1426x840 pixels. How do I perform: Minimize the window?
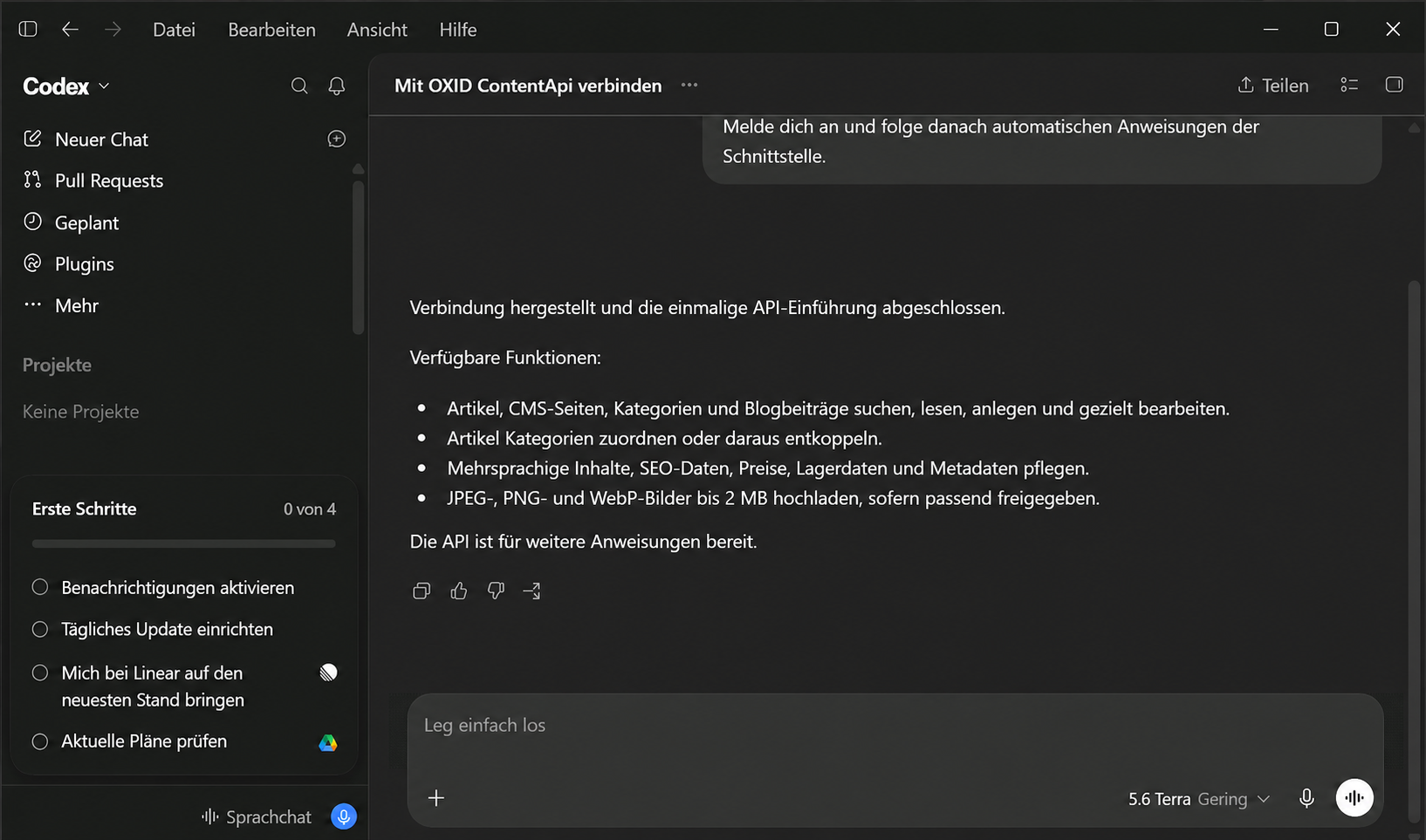(1271, 29)
